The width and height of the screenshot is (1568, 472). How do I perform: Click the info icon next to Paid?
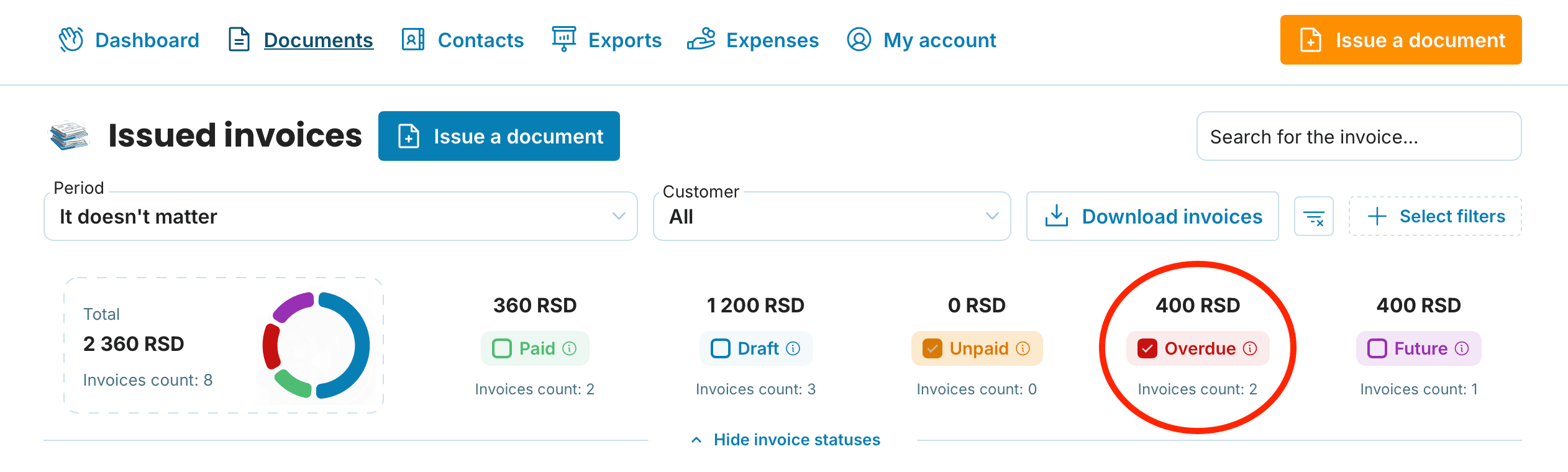(570, 348)
